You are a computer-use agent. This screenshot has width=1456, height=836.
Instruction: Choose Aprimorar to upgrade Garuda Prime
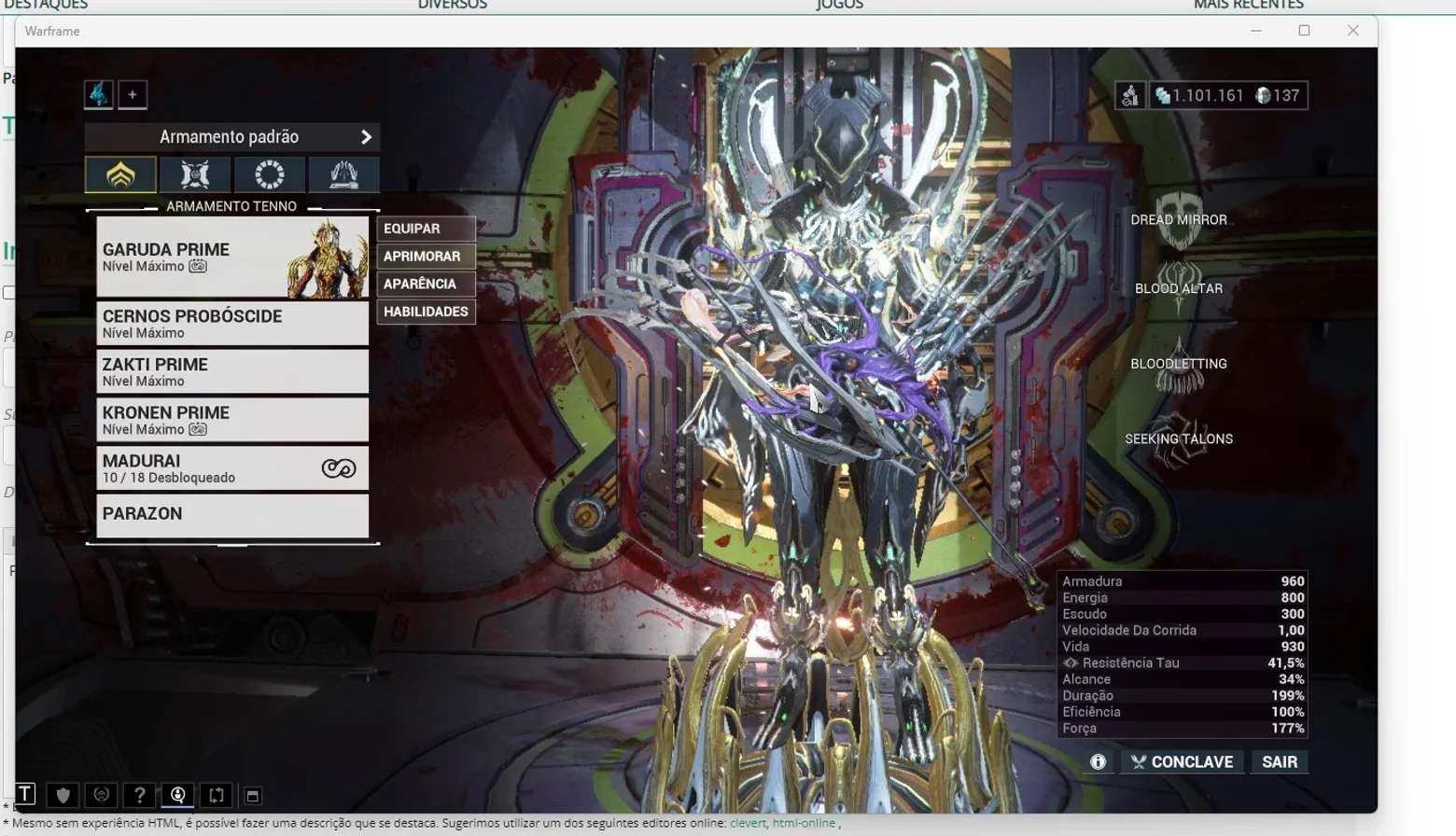click(x=426, y=257)
